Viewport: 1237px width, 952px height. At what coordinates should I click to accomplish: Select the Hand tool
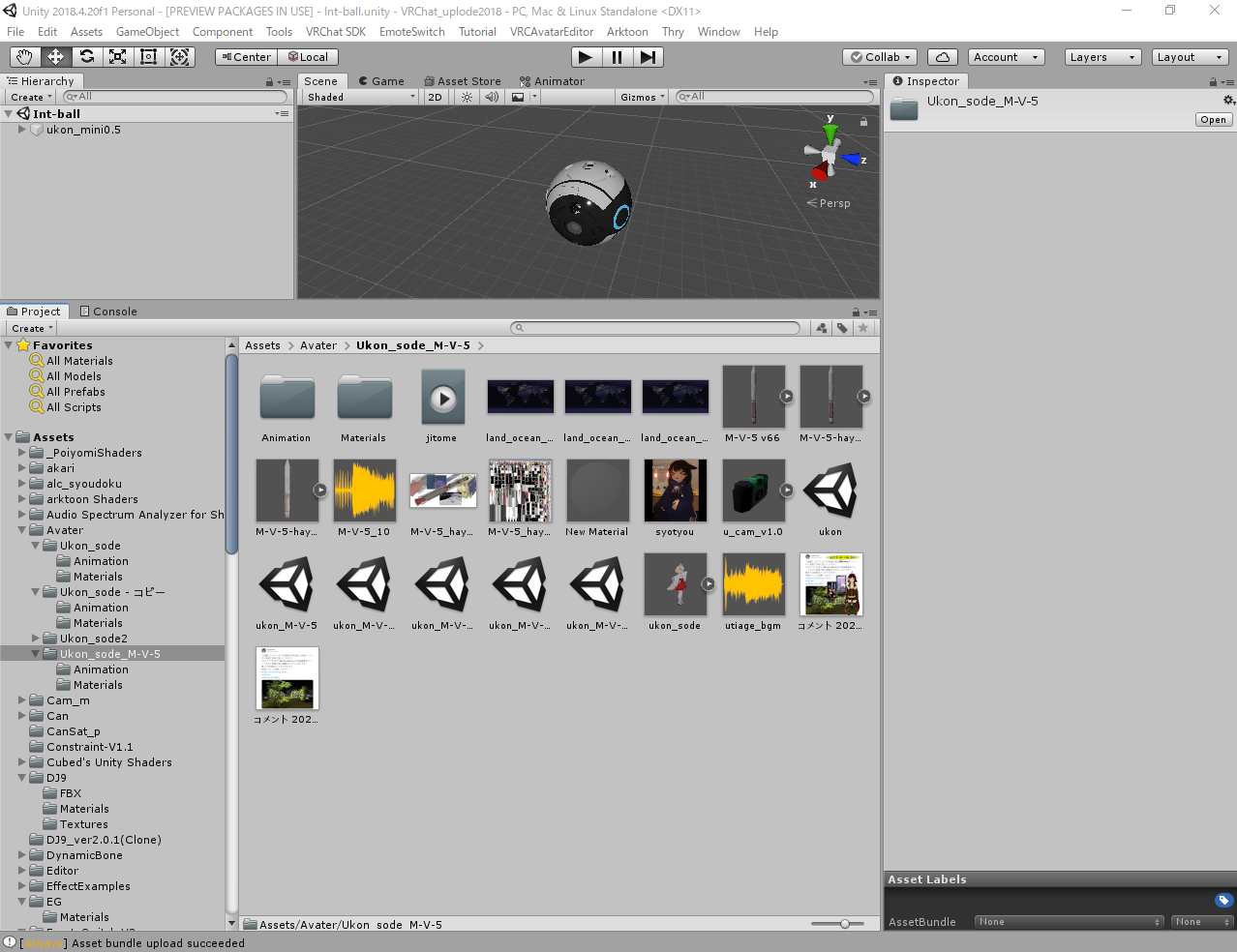[x=24, y=57]
